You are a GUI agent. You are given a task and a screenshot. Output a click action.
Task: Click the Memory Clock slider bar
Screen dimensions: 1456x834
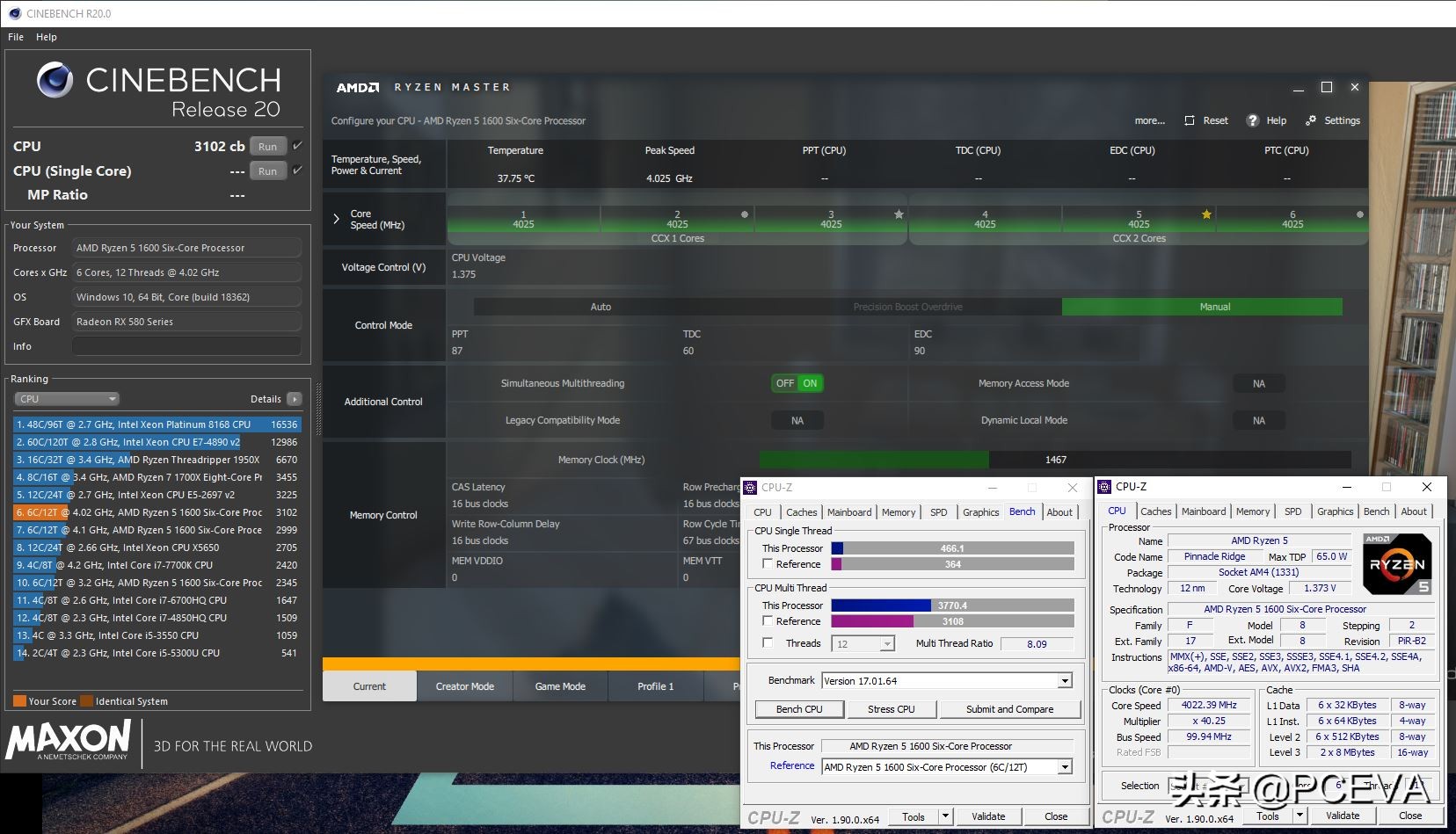(1054, 460)
